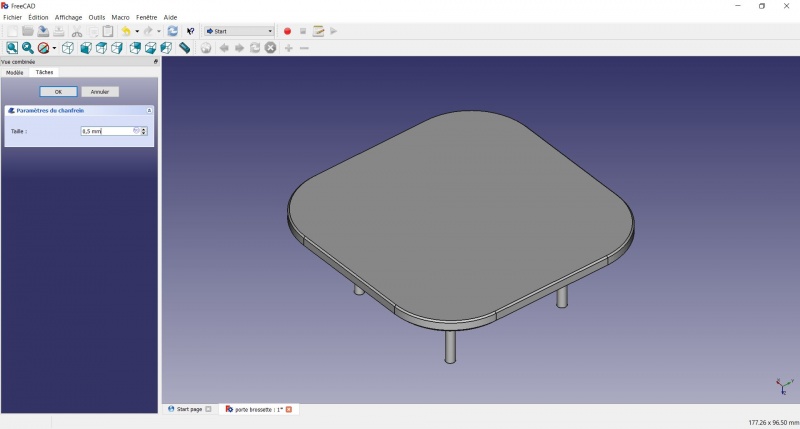Screen dimensions: 800x429
Task: Click the refresh recompute icon
Action: coord(172,31)
